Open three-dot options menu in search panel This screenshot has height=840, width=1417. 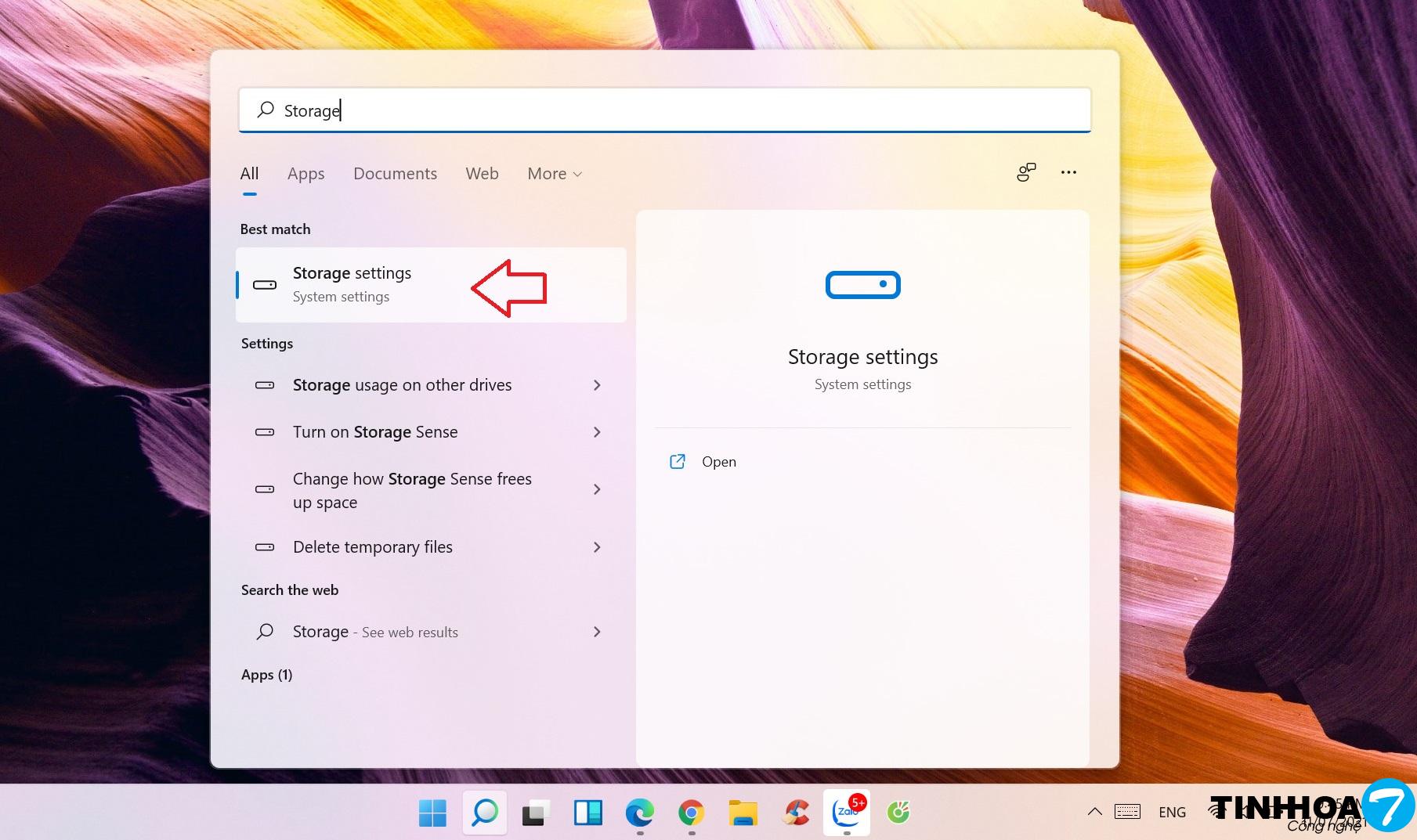(1068, 172)
